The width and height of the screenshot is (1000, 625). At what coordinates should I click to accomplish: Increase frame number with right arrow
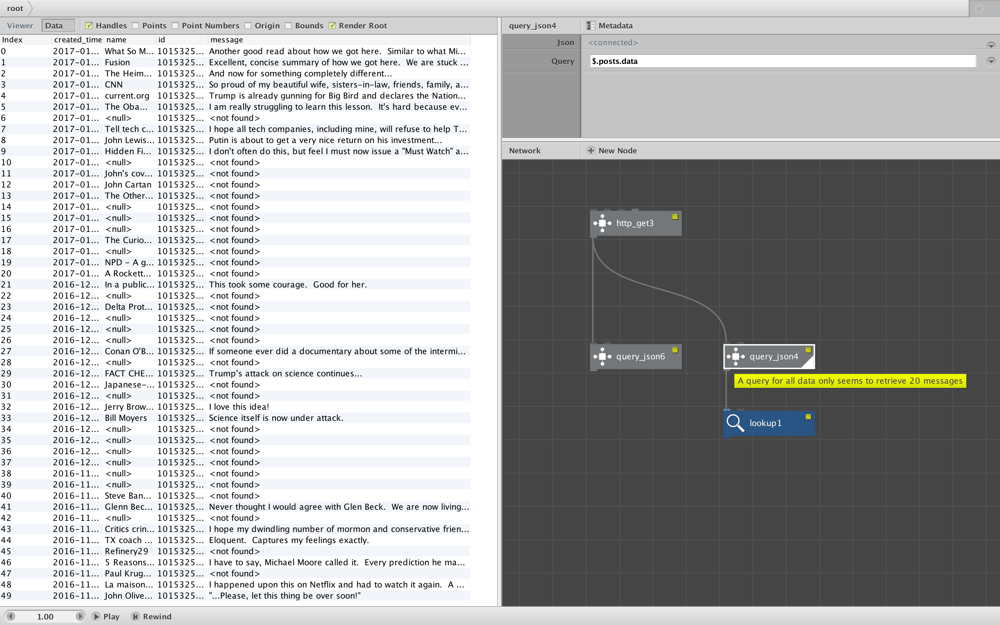click(x=80, y=617)
